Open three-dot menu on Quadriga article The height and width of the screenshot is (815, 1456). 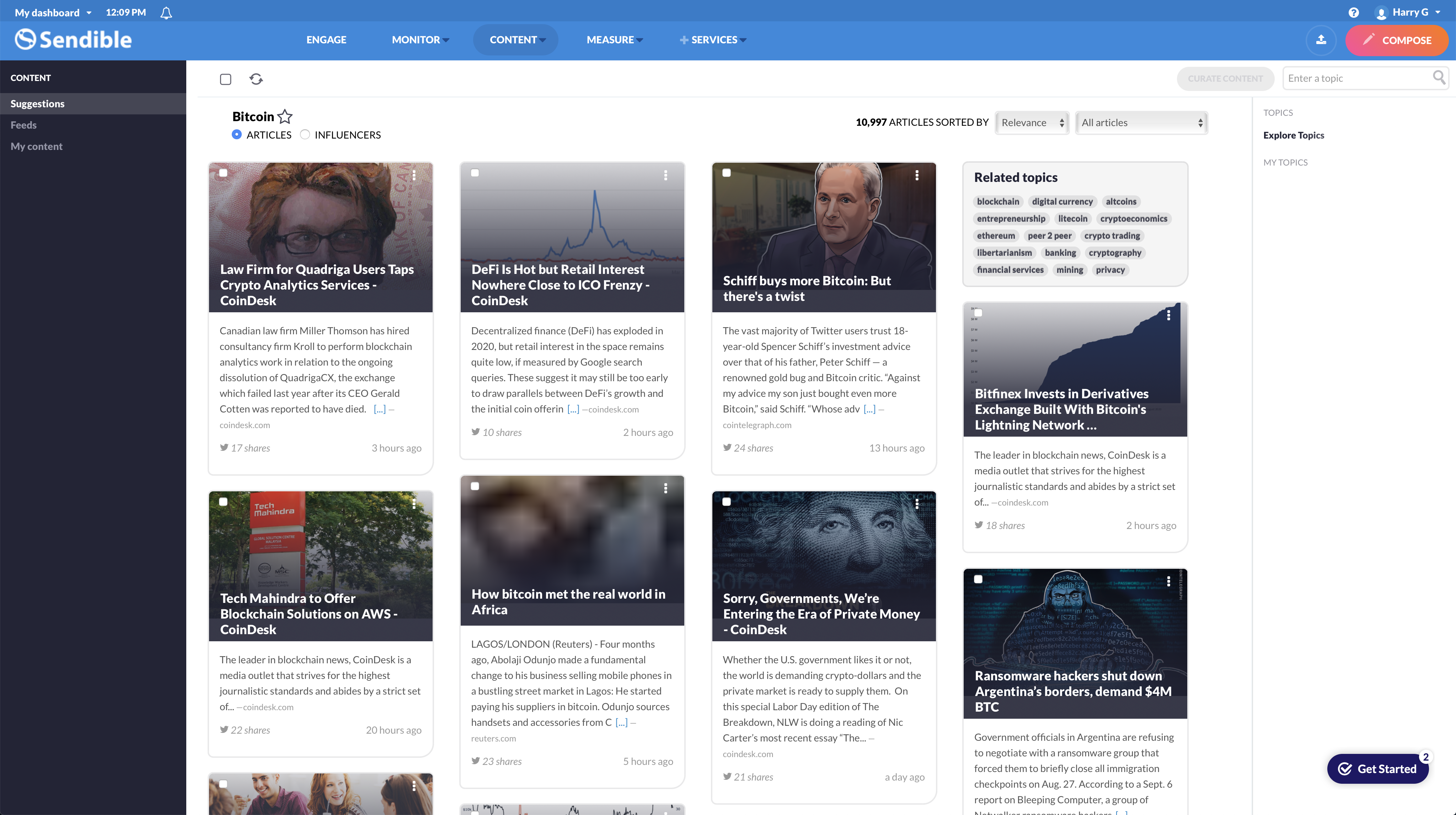[414, 175]
